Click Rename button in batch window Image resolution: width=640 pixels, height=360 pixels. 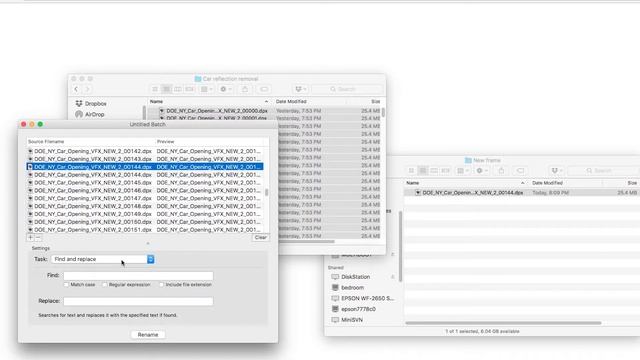tap(148, 335)
